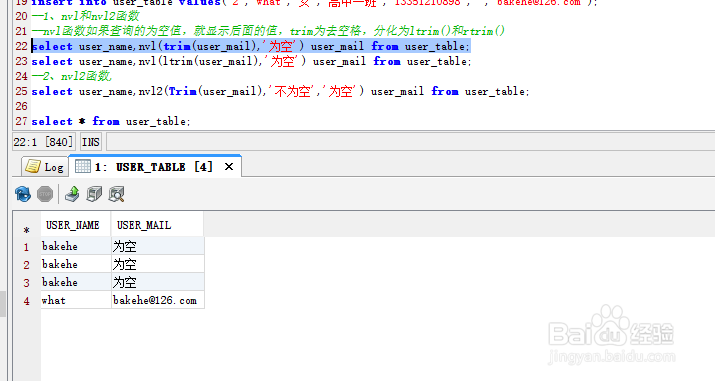Click comment line 21 explaining nvl函数

(268, 31)
